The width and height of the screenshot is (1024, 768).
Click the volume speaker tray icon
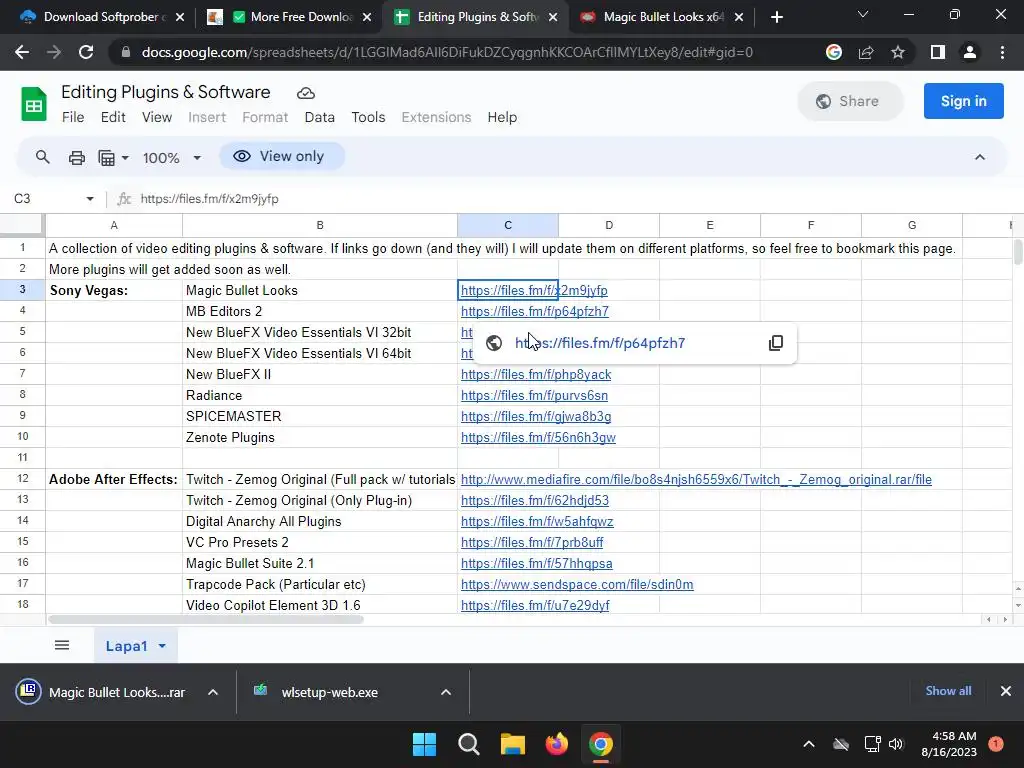tap(896, 744)
